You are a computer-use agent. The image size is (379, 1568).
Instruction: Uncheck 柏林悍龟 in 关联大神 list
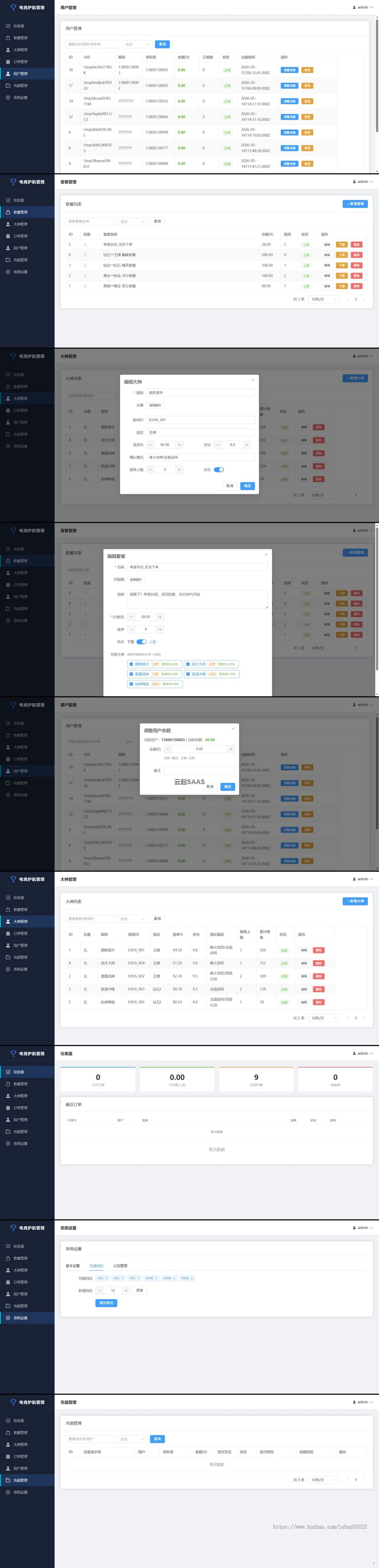tap(131, 684)
